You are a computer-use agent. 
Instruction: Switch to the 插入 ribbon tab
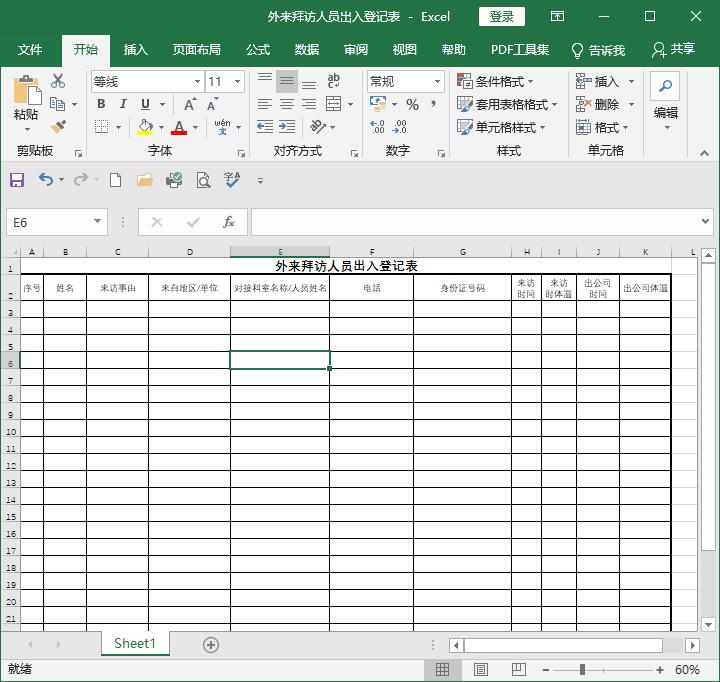point(135,50)
